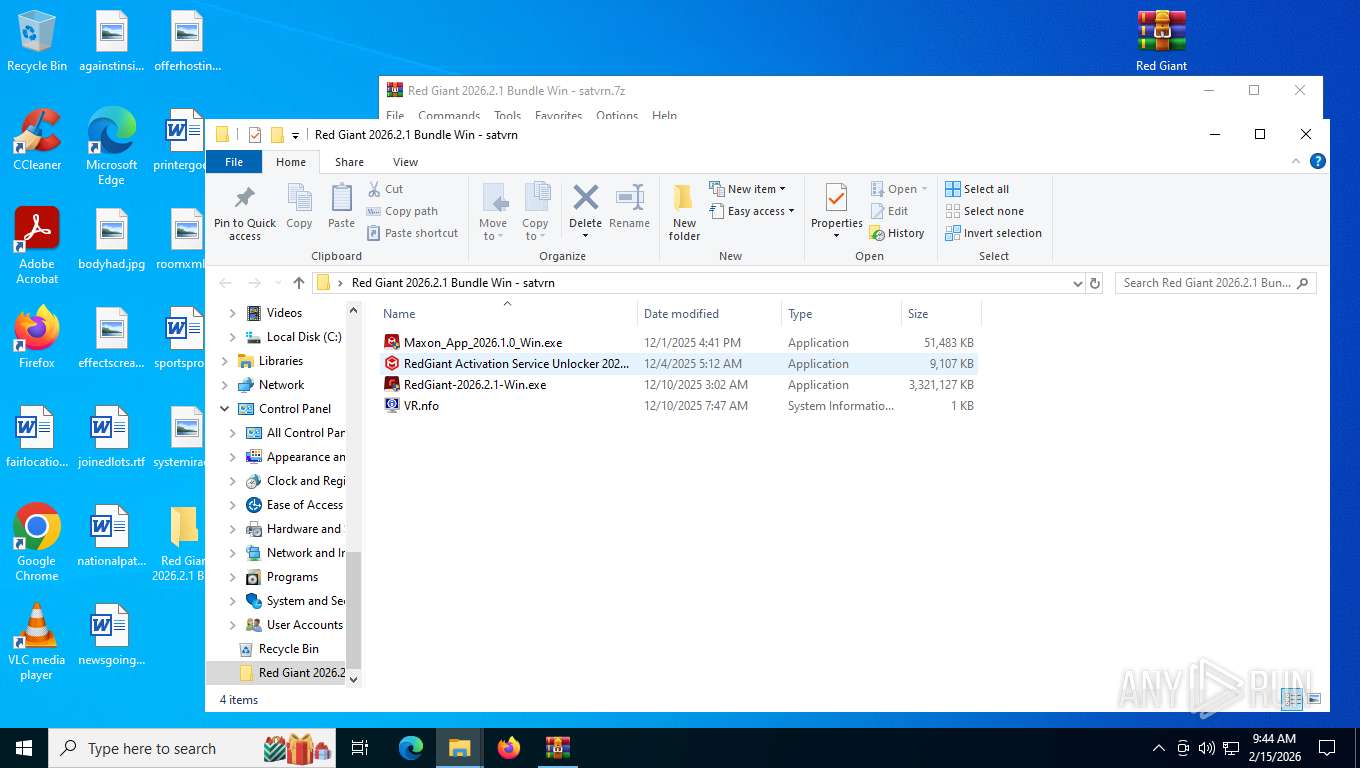This screenshot has height=768, width=1360.
Task: Click the Paste ribbon icon
Action: click(341, 197)
